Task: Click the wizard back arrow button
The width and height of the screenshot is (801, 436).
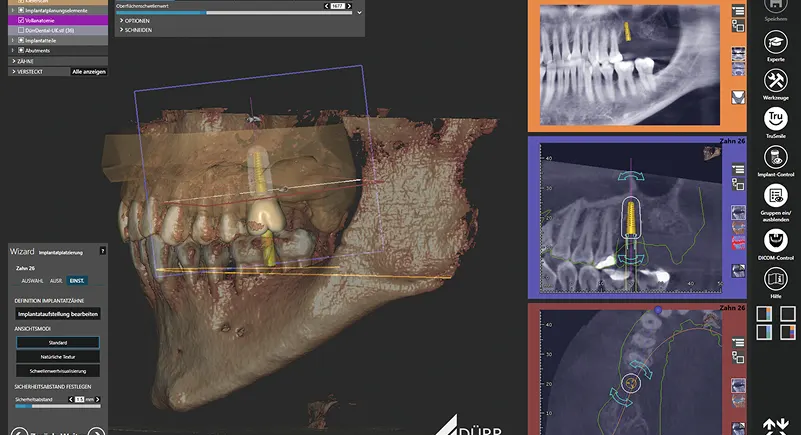Action: (x=19, y=432)
